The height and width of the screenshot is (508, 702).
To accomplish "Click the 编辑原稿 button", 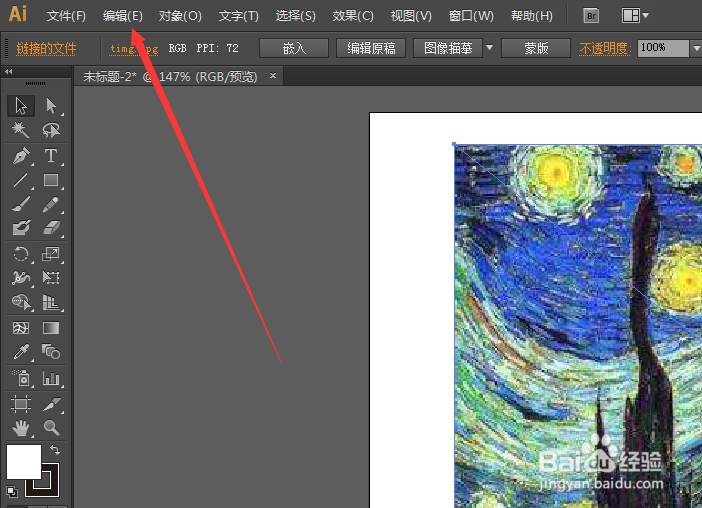I will [371, 48].
